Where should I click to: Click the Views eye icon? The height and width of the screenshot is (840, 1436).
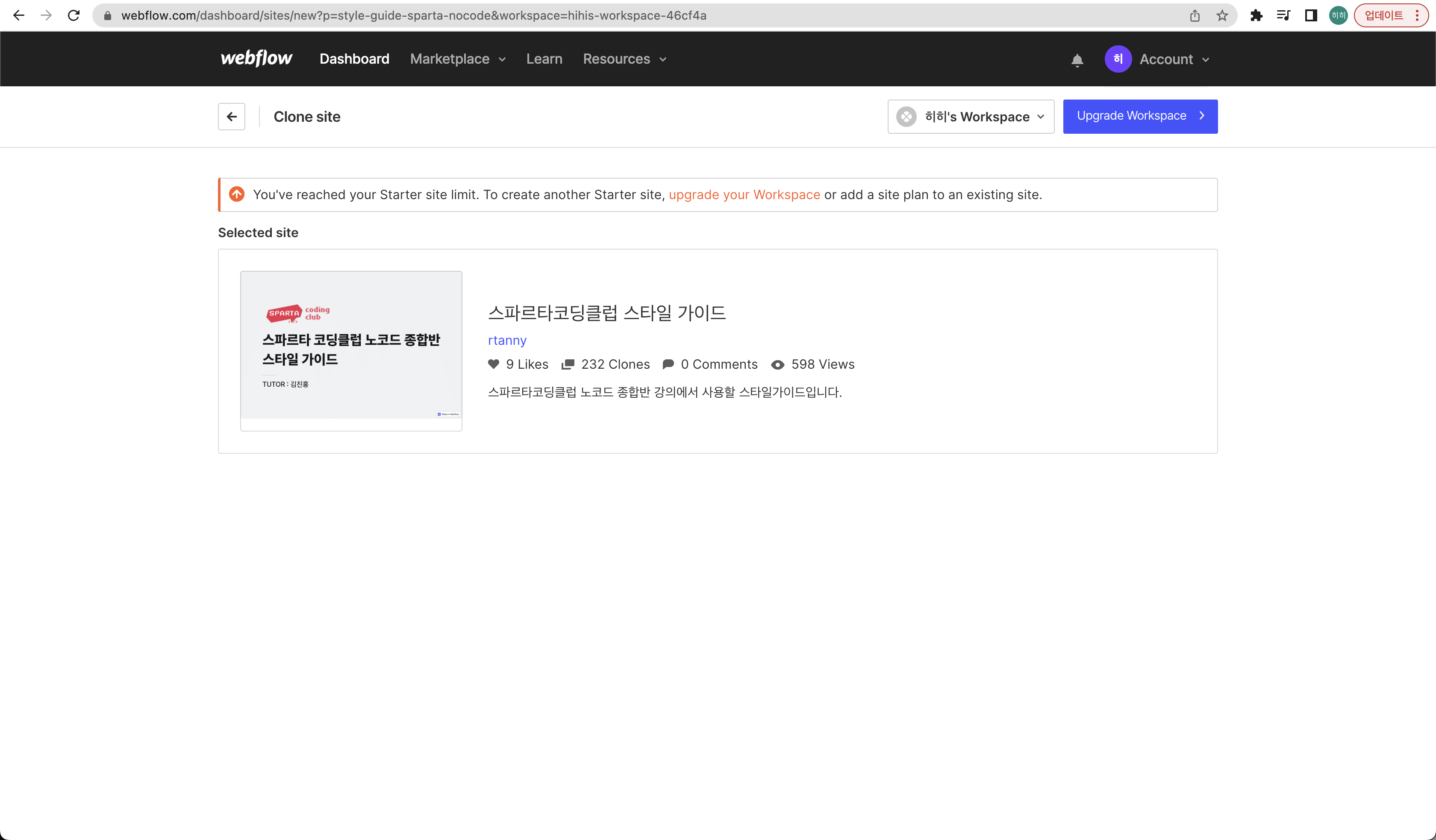point(778,365)
